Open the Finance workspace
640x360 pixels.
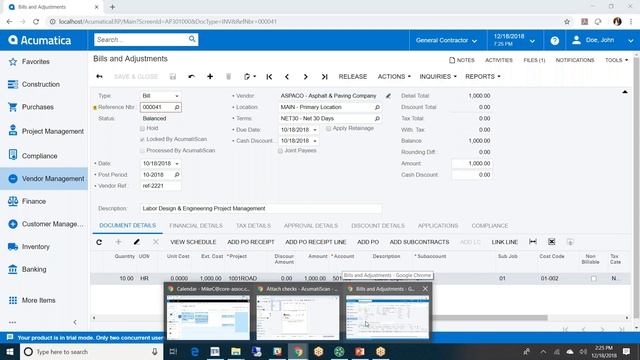33,201
